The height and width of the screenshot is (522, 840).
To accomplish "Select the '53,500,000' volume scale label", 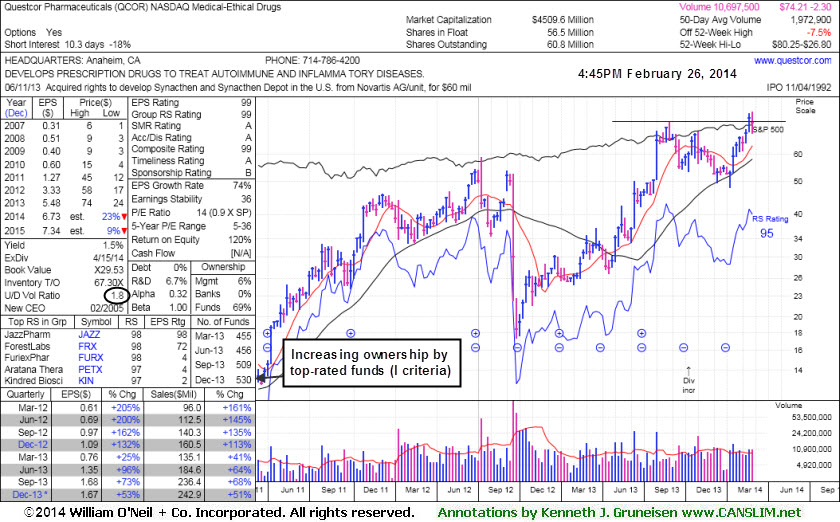I will 812,417.
